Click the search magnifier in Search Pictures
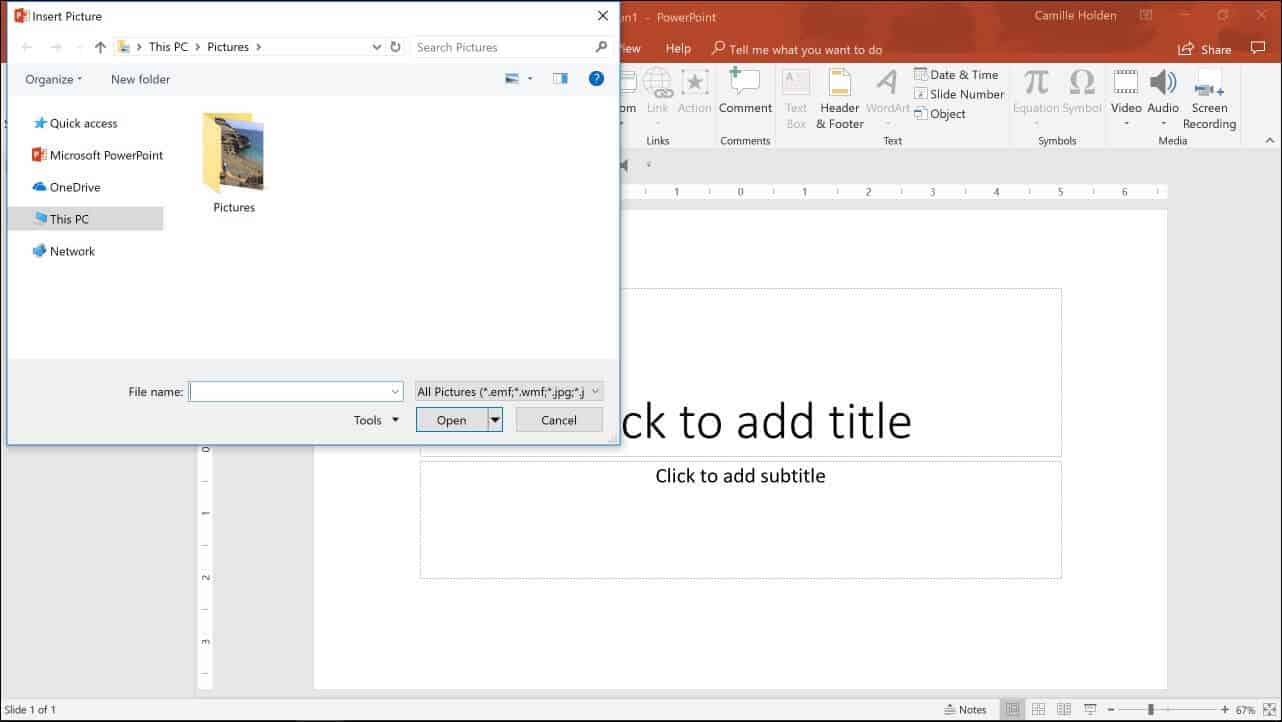 tap(601, 47)
